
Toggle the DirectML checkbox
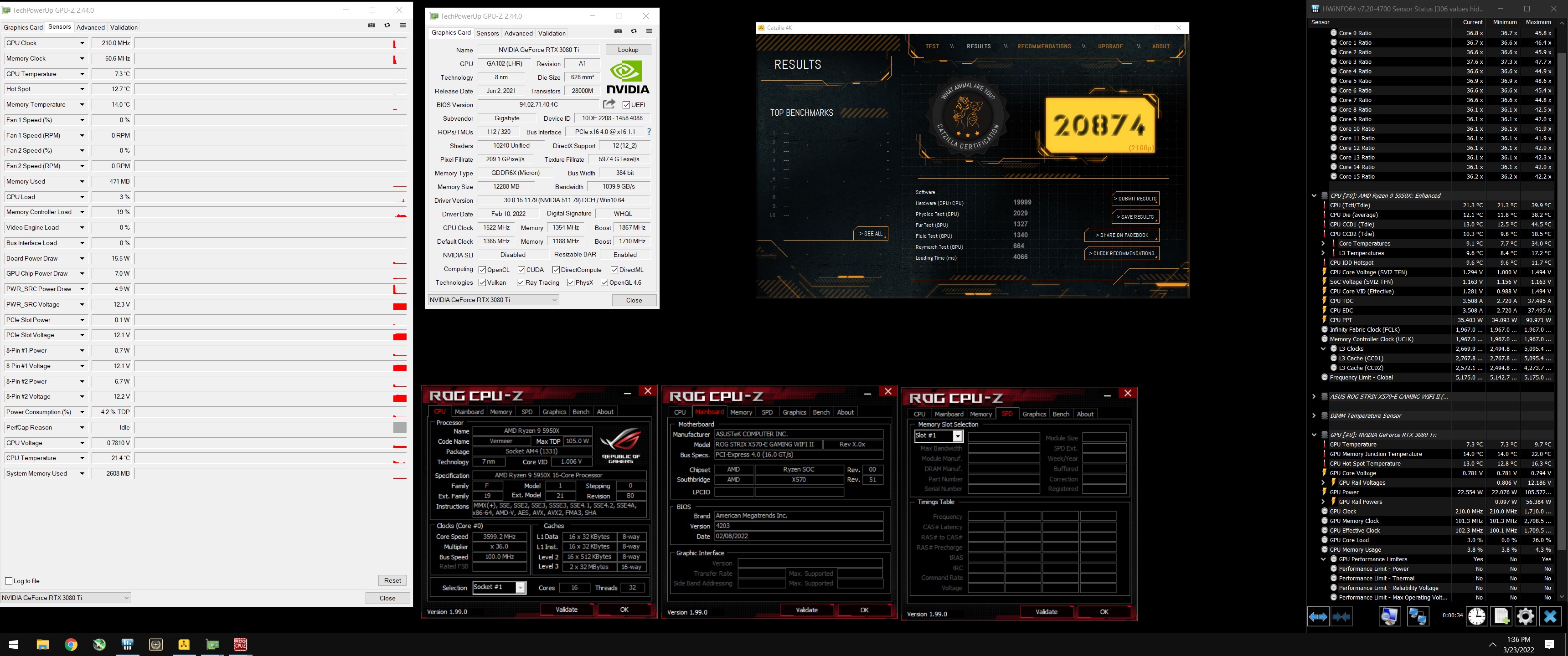click(x=614, y=270)
